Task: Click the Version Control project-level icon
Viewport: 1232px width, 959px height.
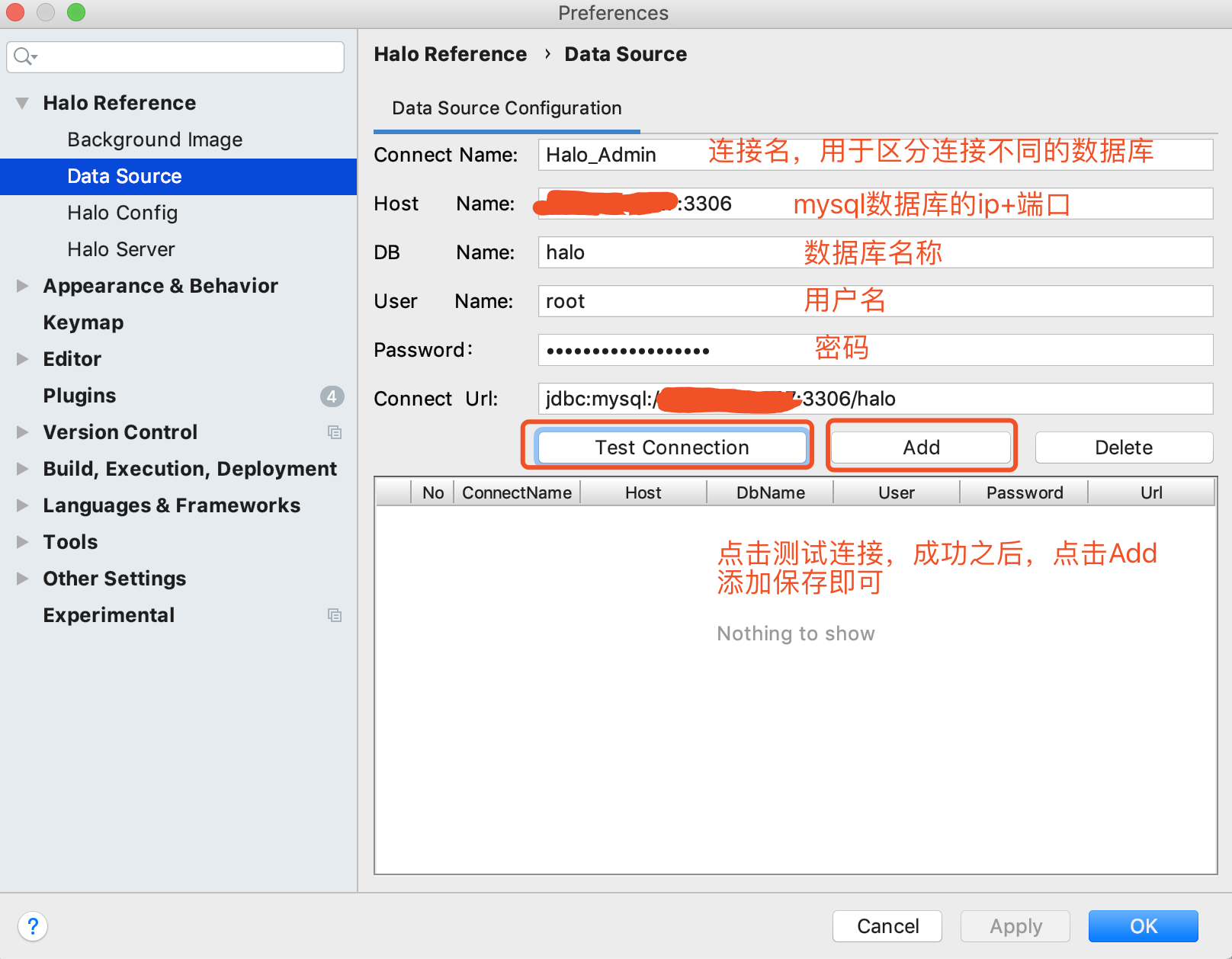Action: (x=334, y=432)
